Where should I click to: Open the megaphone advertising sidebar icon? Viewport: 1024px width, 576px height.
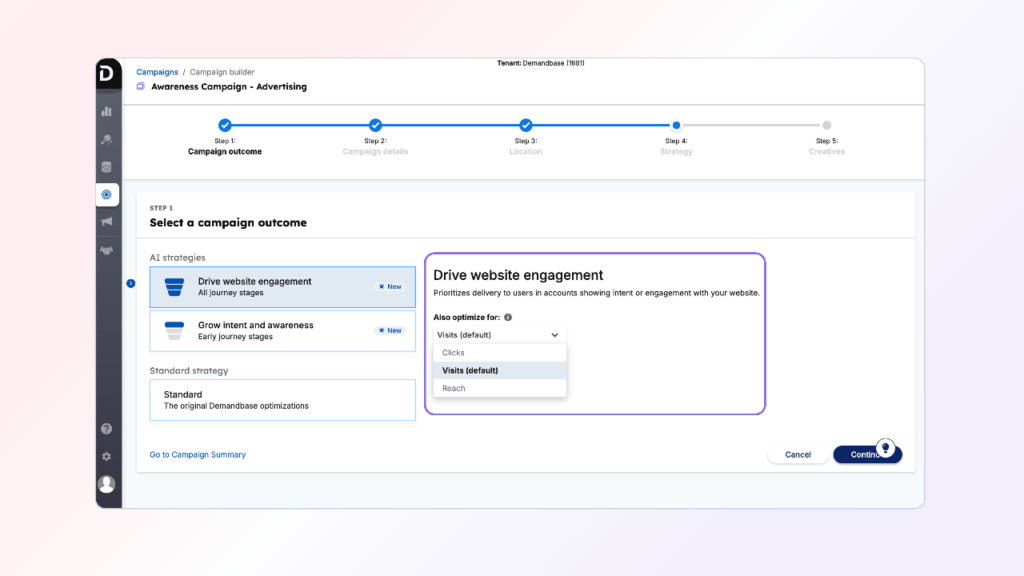click(107, 222)
